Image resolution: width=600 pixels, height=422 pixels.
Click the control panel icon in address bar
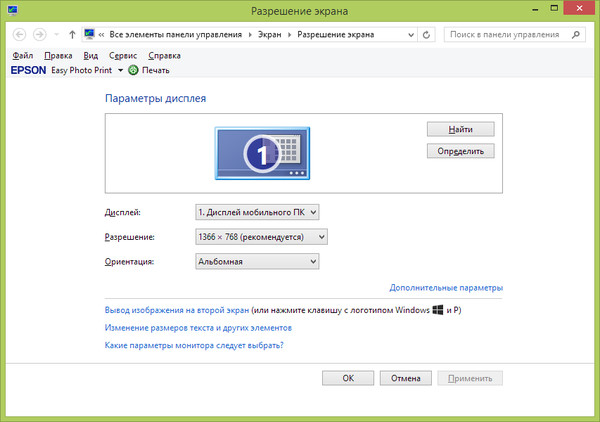click(x=90, y=34)
